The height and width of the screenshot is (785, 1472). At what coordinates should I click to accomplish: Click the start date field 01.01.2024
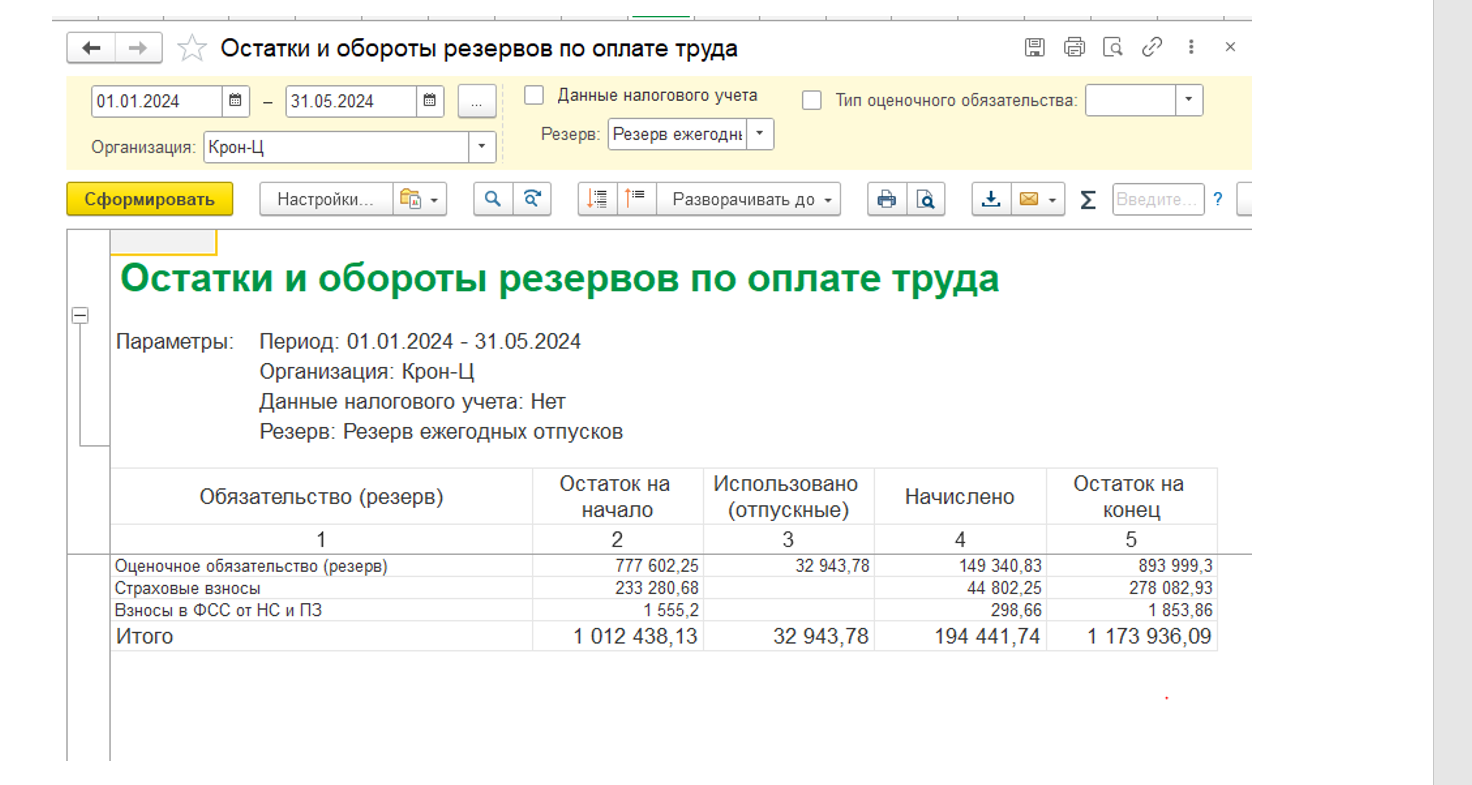pyautogui.click(x=156, y=101)
